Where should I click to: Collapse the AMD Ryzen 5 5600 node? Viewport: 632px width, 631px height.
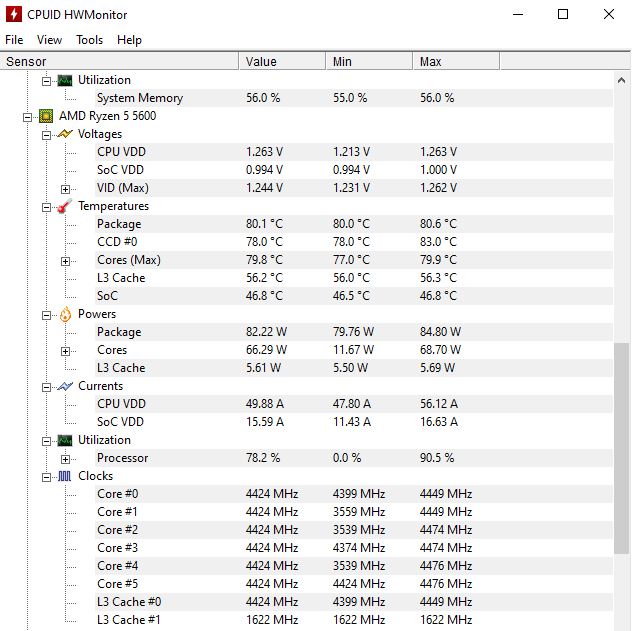27,117
